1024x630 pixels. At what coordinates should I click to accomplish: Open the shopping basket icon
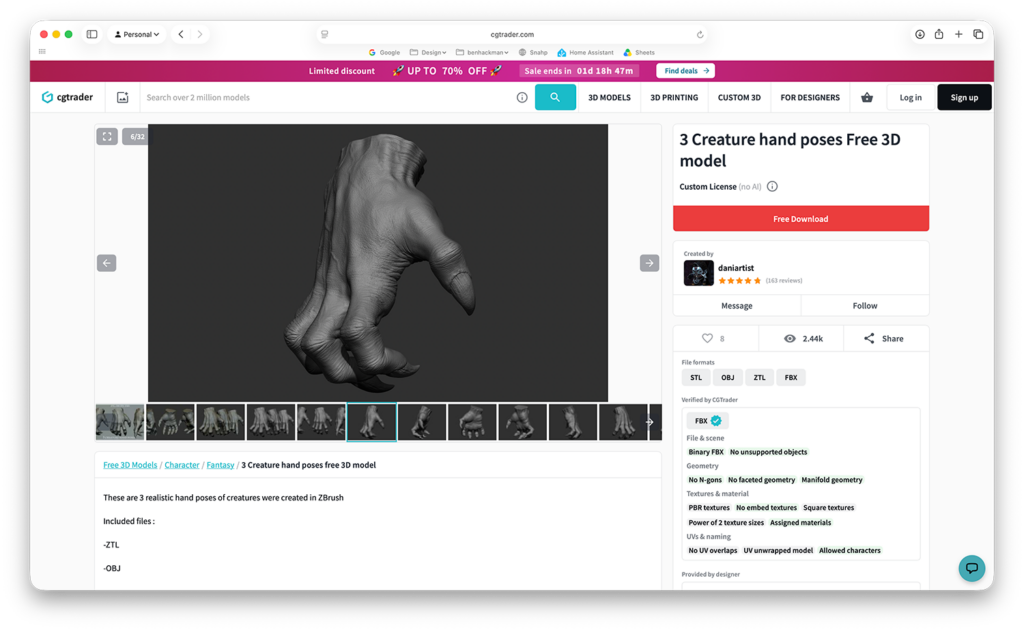867,97
